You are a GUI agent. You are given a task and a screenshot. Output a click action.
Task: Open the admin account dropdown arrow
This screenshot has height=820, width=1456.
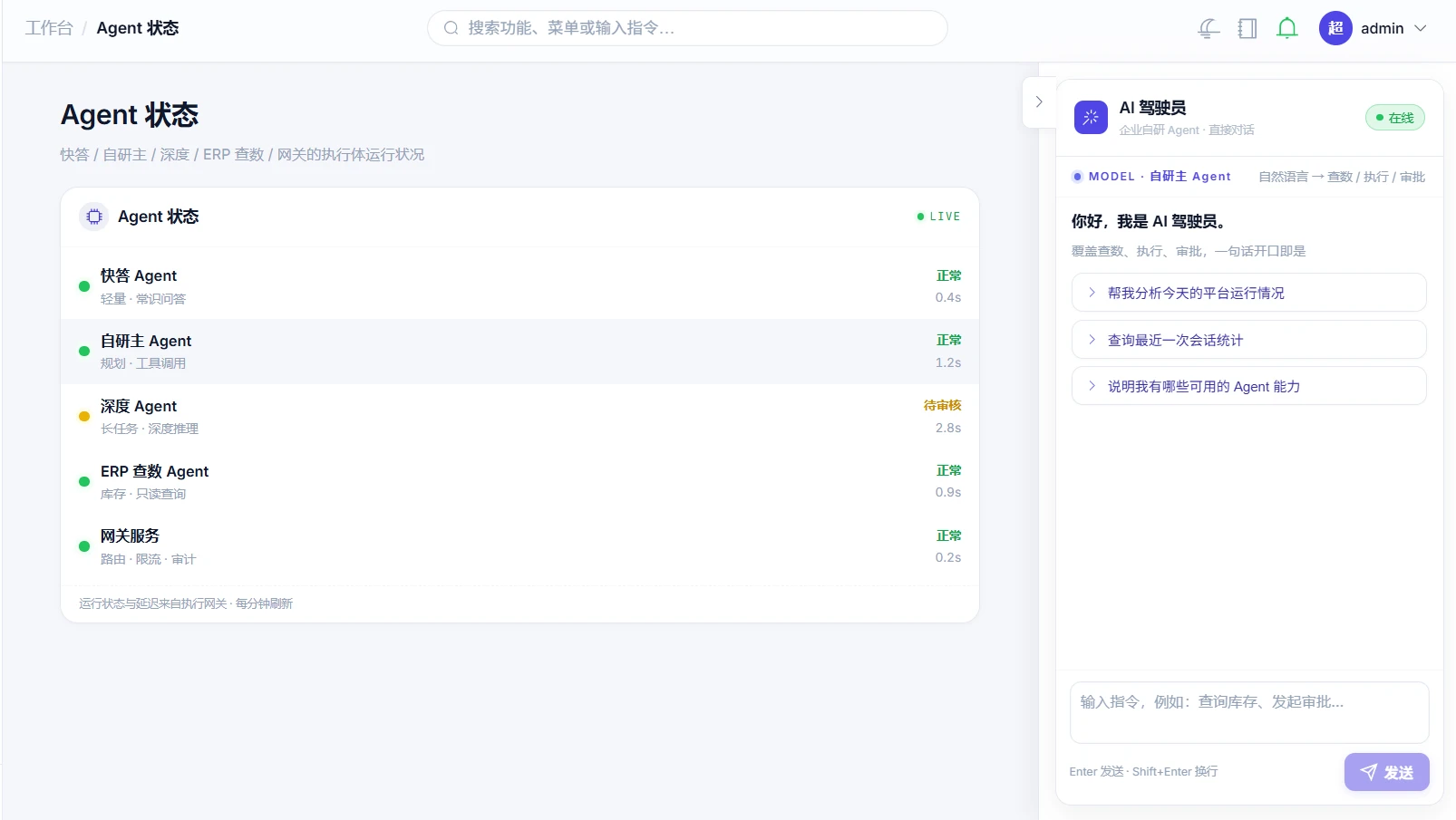(1421, 28)
